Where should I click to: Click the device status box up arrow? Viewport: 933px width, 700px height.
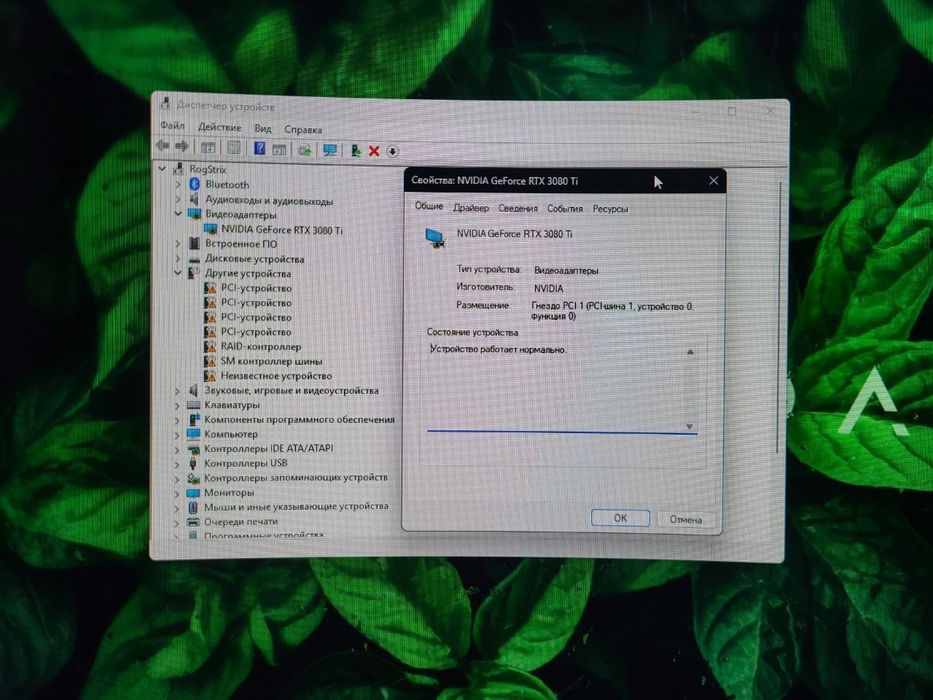click(x=690, y=352)
